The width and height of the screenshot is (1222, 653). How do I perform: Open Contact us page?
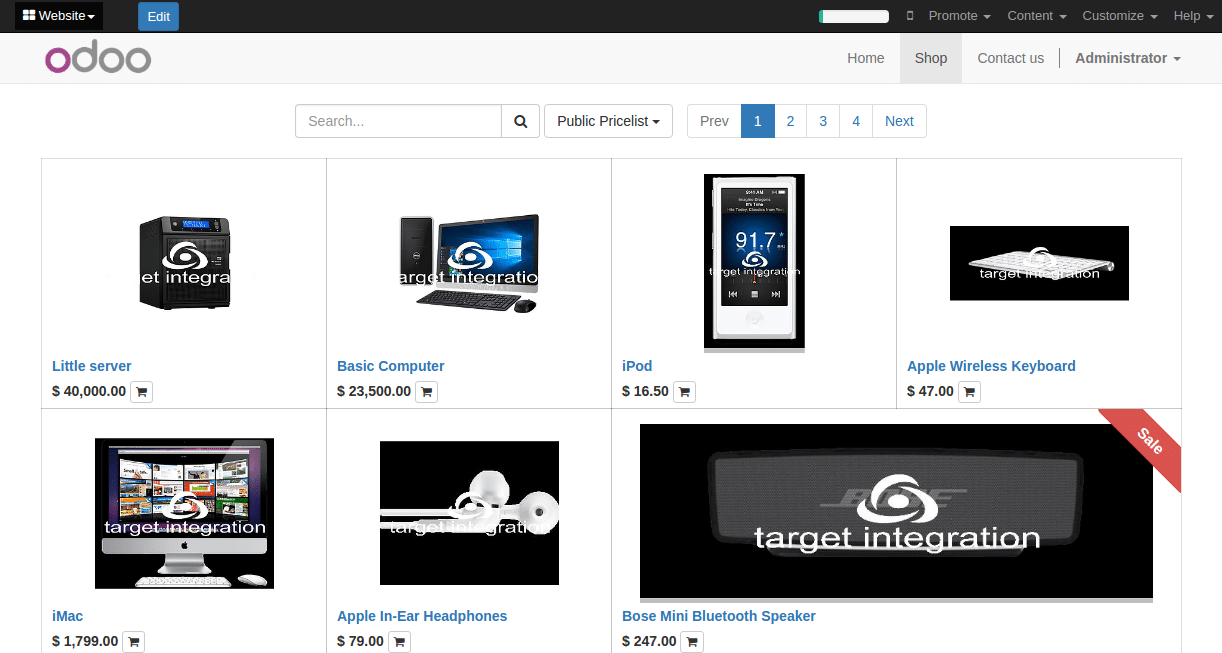(x=1010, y=58)
